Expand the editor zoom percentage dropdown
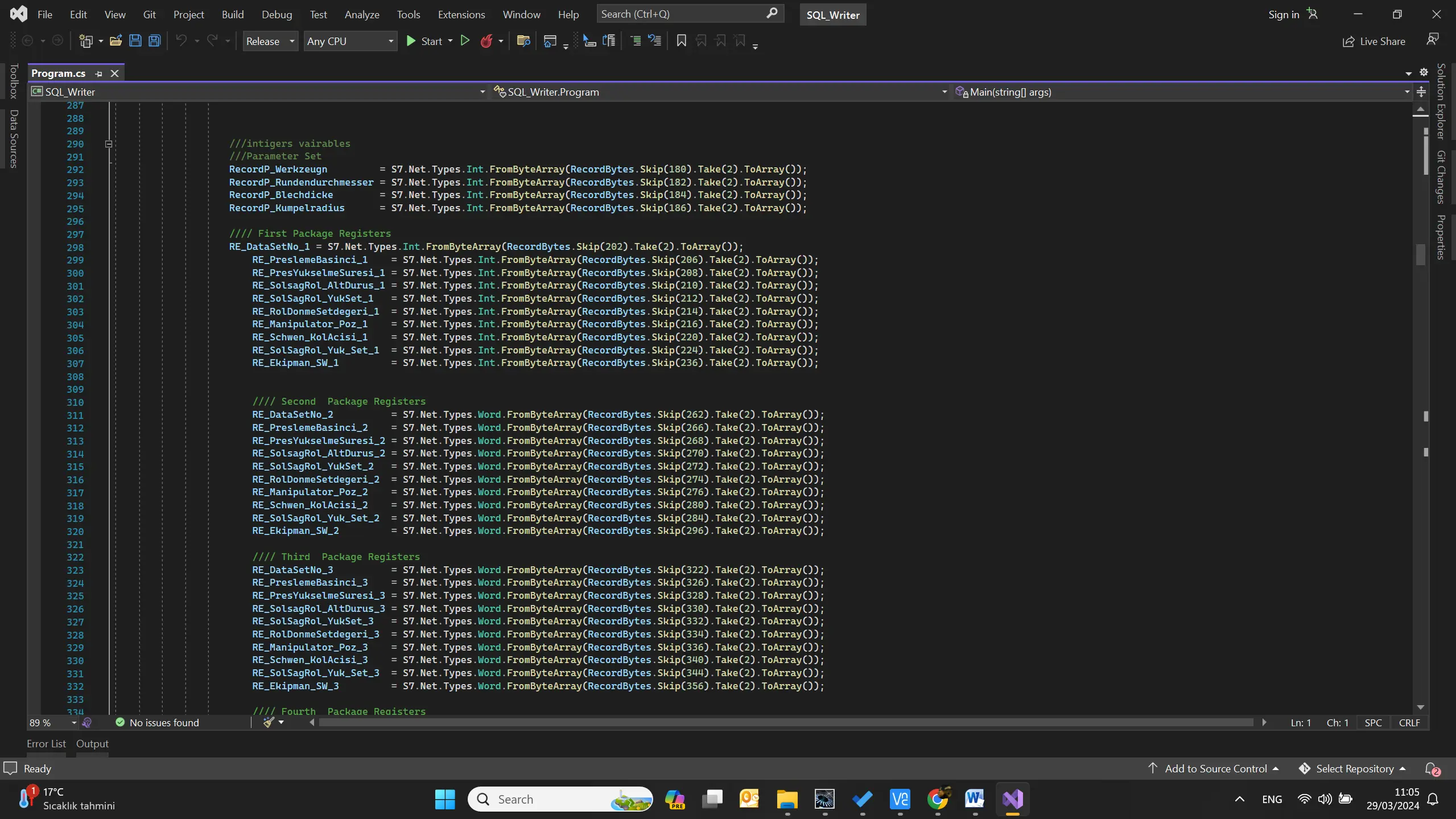Viewport: 1456px width, 819px height. point(74,723)
